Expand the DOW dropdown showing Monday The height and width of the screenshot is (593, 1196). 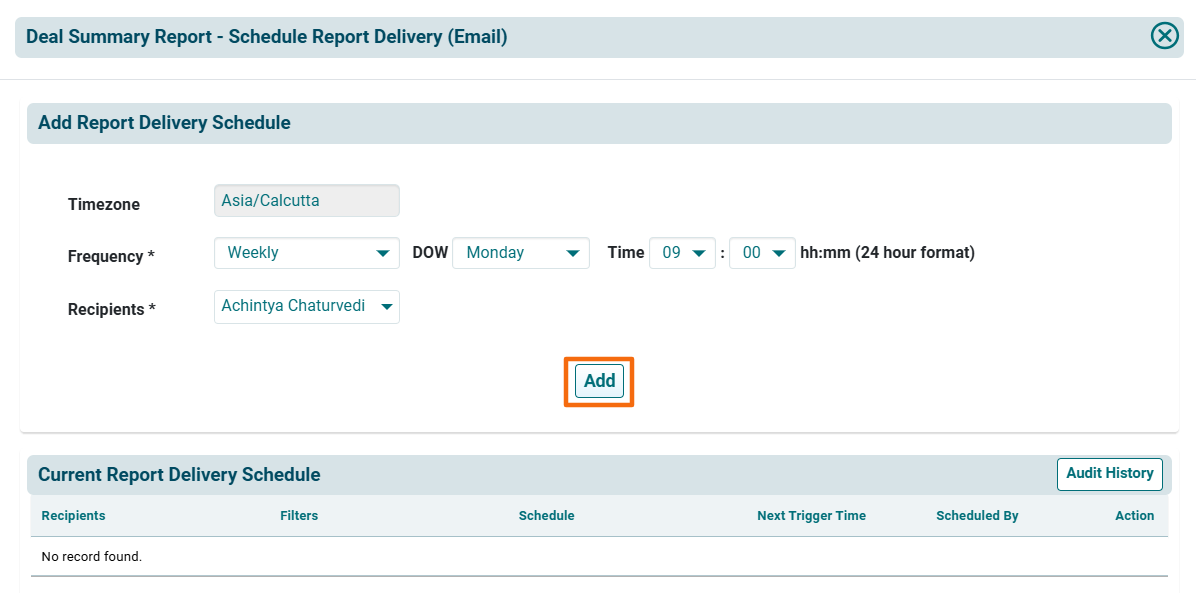[x=520, y=253]
